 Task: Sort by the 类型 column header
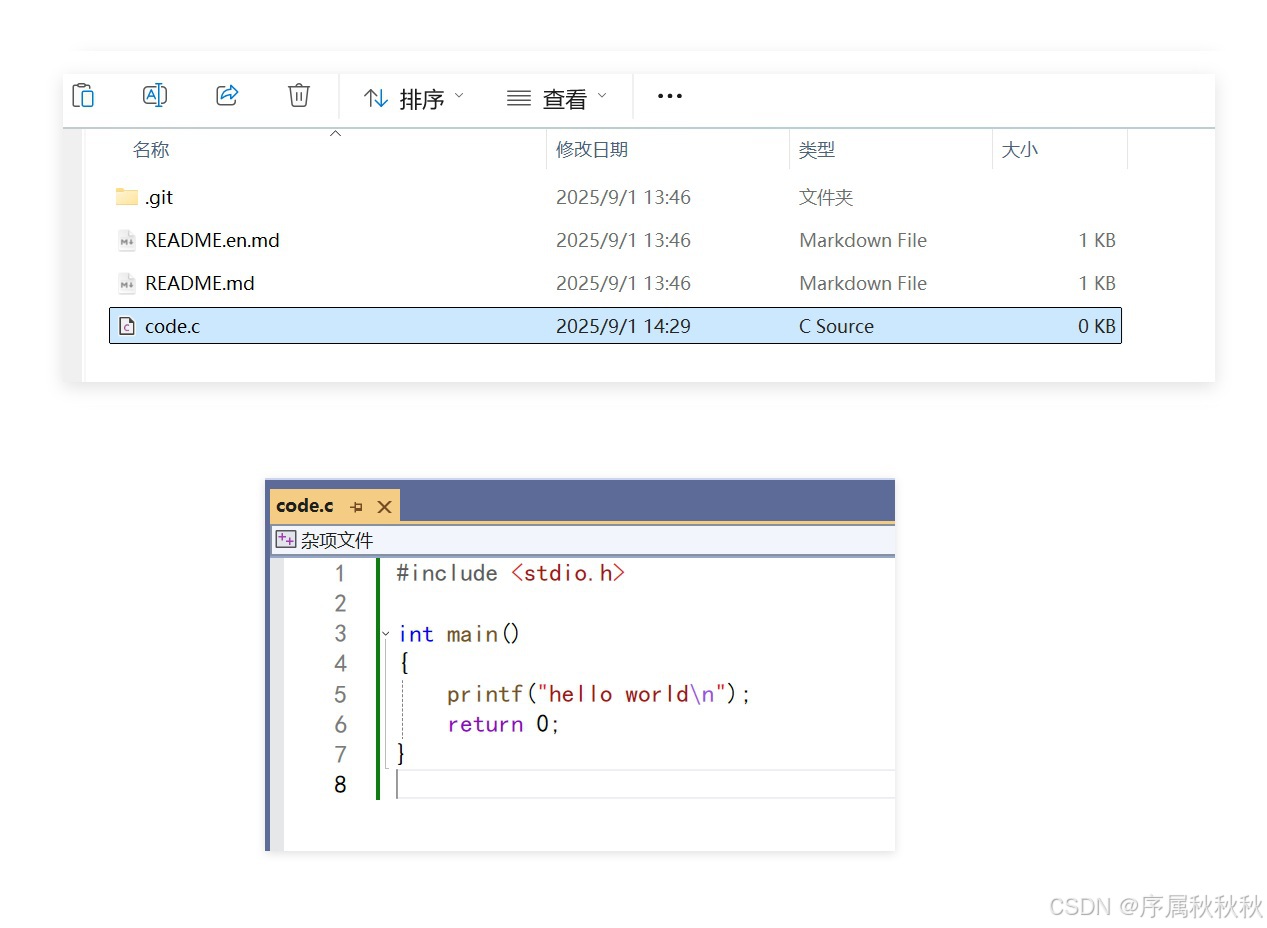[x=817, y=149]
